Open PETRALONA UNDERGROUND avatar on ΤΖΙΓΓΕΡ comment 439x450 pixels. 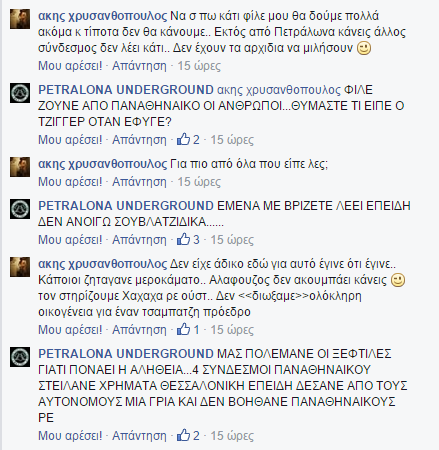click(x=20, y=93)
